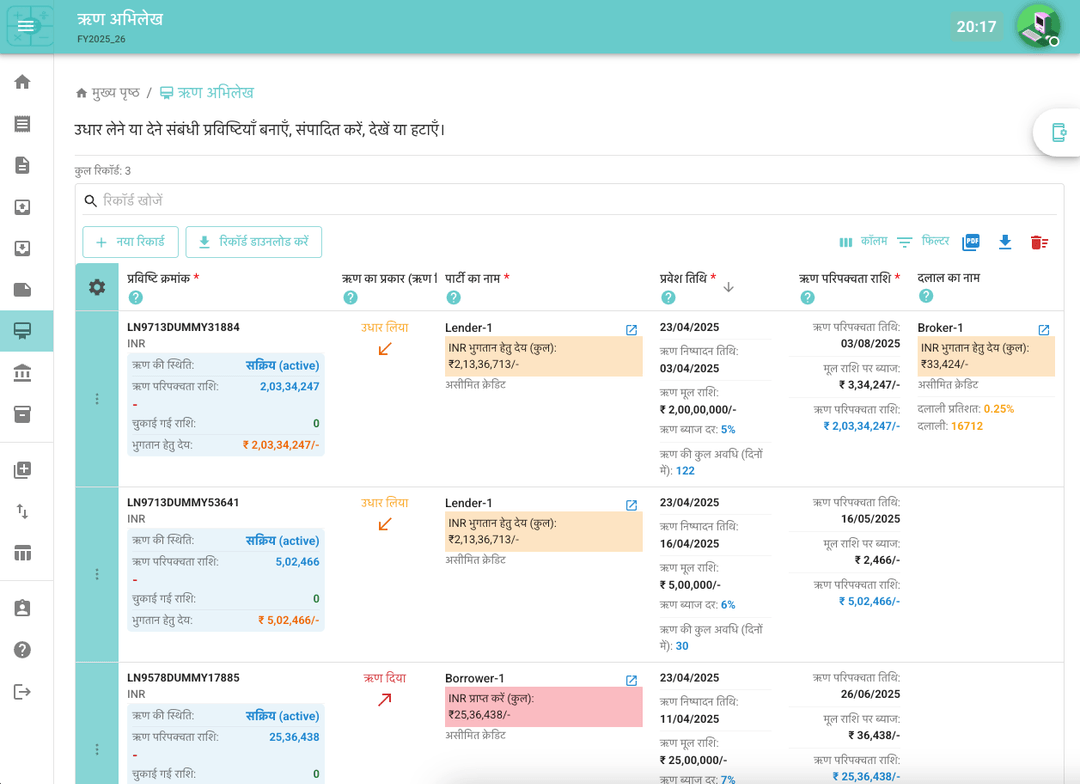1080x784 pixels.
Task: Expand row menu for LN9713DUMMY31884
Action: click(x=97, y=399)
